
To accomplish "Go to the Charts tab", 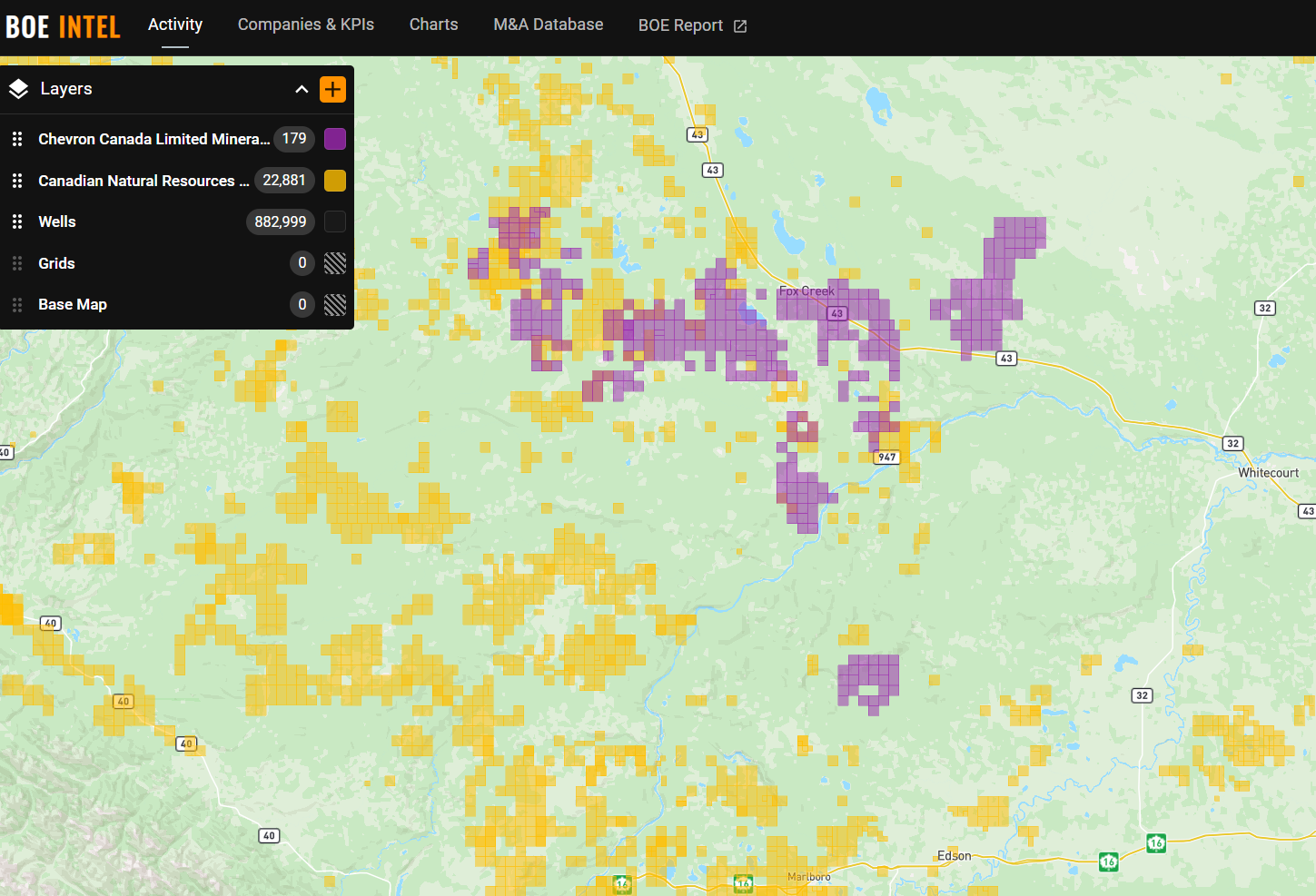I will [434, 25].
